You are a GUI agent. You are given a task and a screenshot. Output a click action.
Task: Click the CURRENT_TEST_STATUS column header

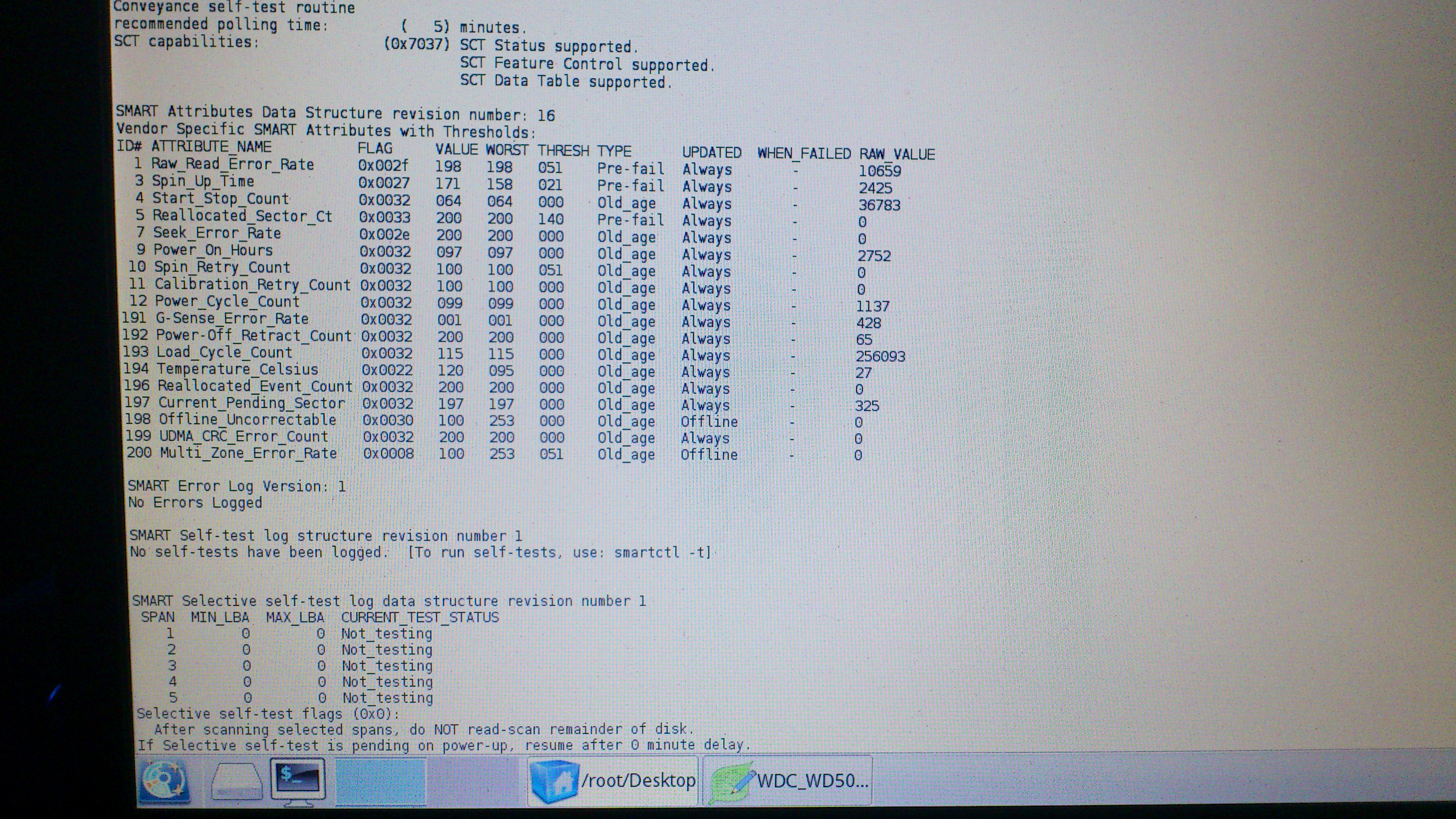[420, 617]
